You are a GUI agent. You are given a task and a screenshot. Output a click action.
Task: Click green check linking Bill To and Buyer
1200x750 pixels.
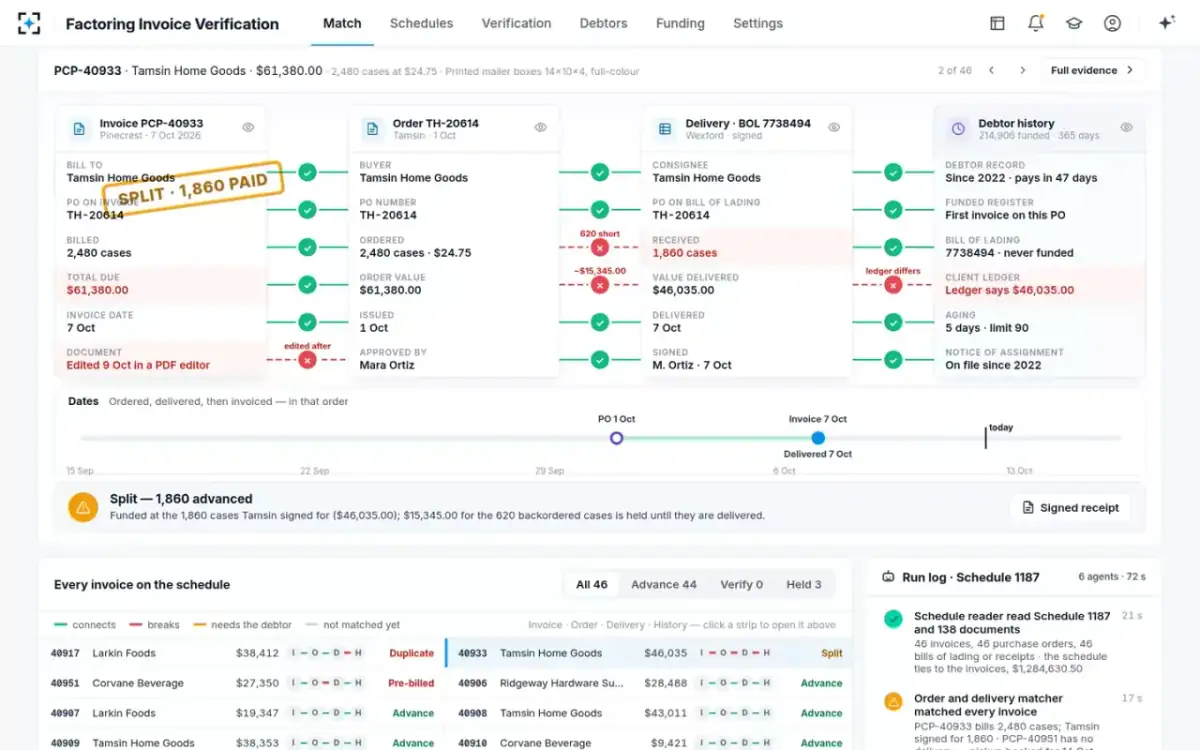tap(307, 172)
